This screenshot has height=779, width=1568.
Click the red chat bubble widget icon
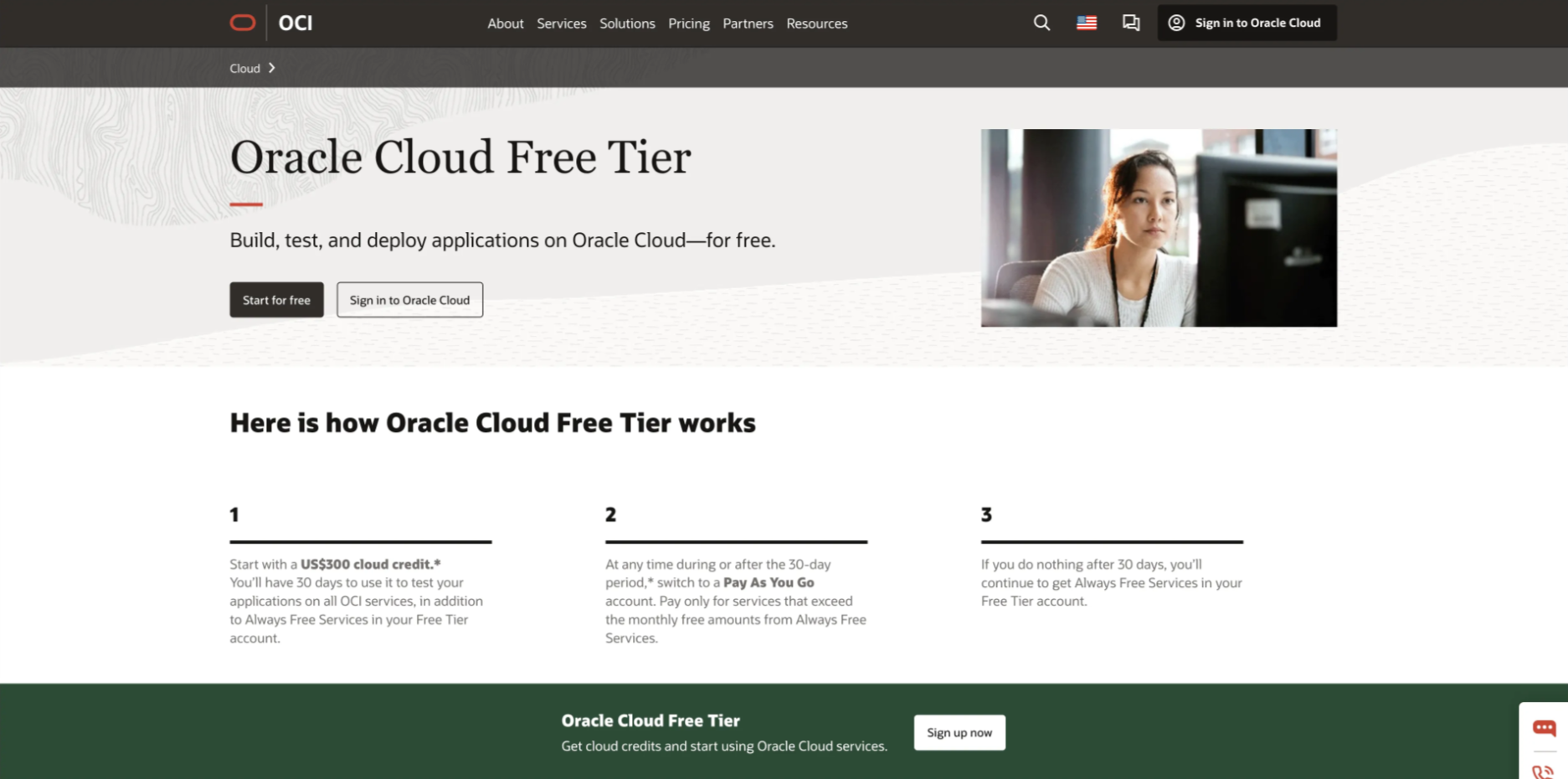1544,727
